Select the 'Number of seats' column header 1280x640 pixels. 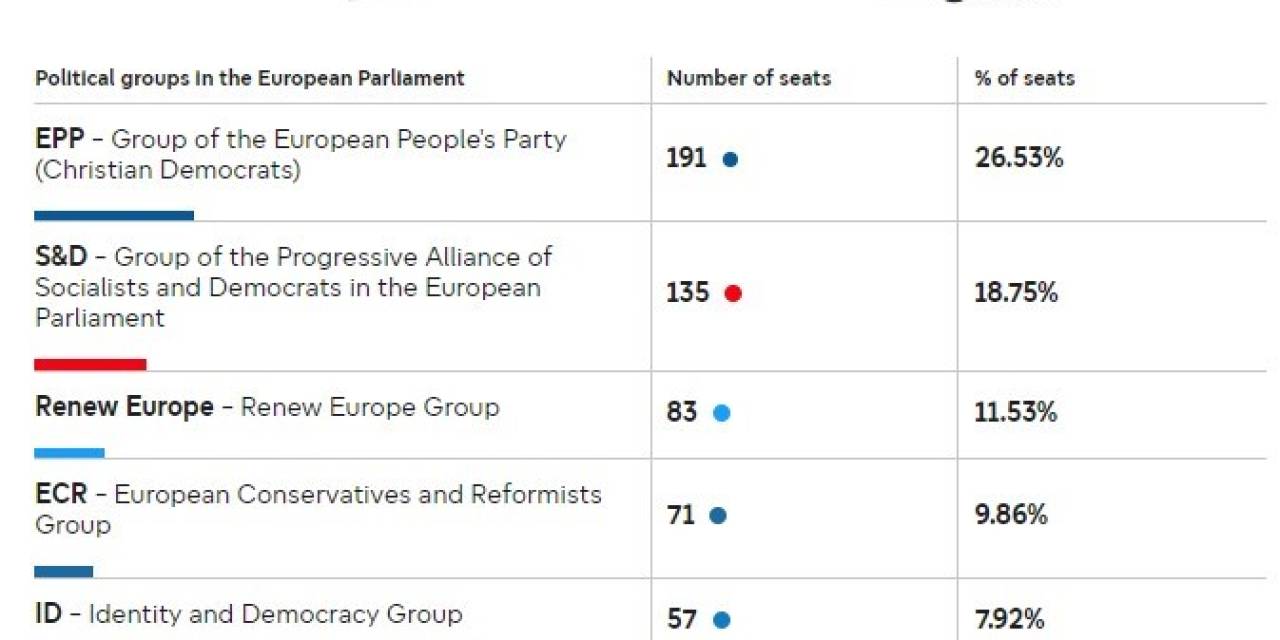pos(749,78)
